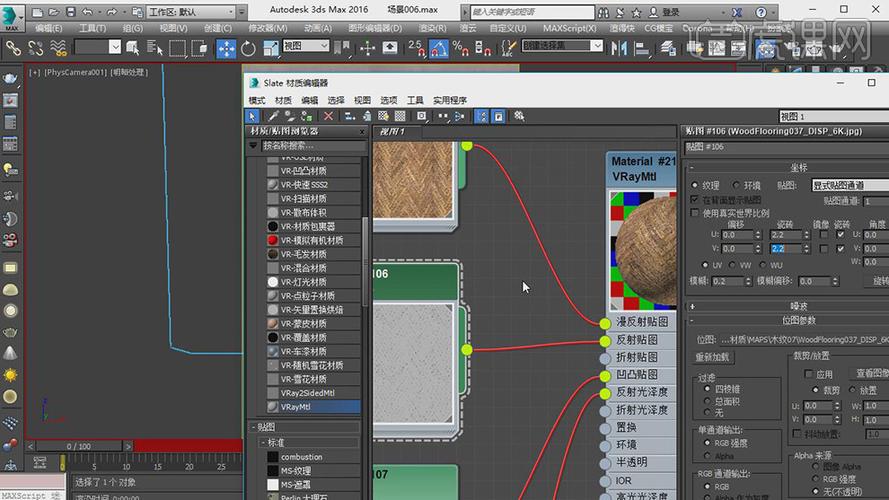Toggle the 在背面显示贴图 checkbox
Image resolution: width=889 pixels, height=500 pixels.
tap(696, 200)
